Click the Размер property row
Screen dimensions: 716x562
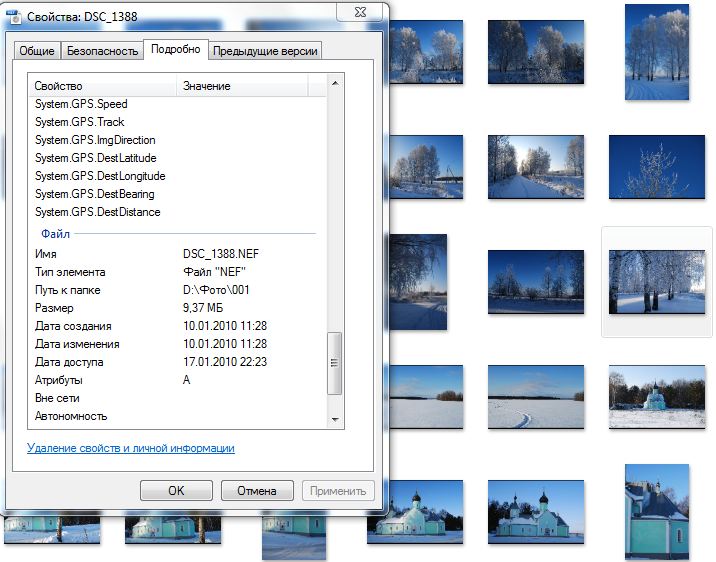[x=178, y=308]
